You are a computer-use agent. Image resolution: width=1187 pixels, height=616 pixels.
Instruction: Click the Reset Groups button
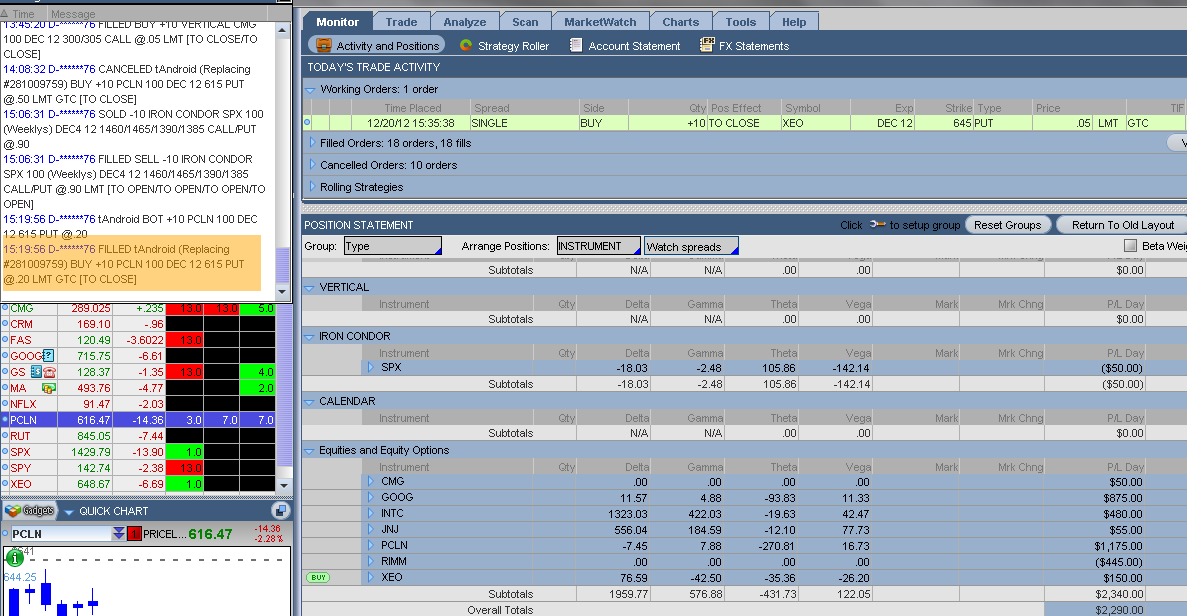[1008, 225]
